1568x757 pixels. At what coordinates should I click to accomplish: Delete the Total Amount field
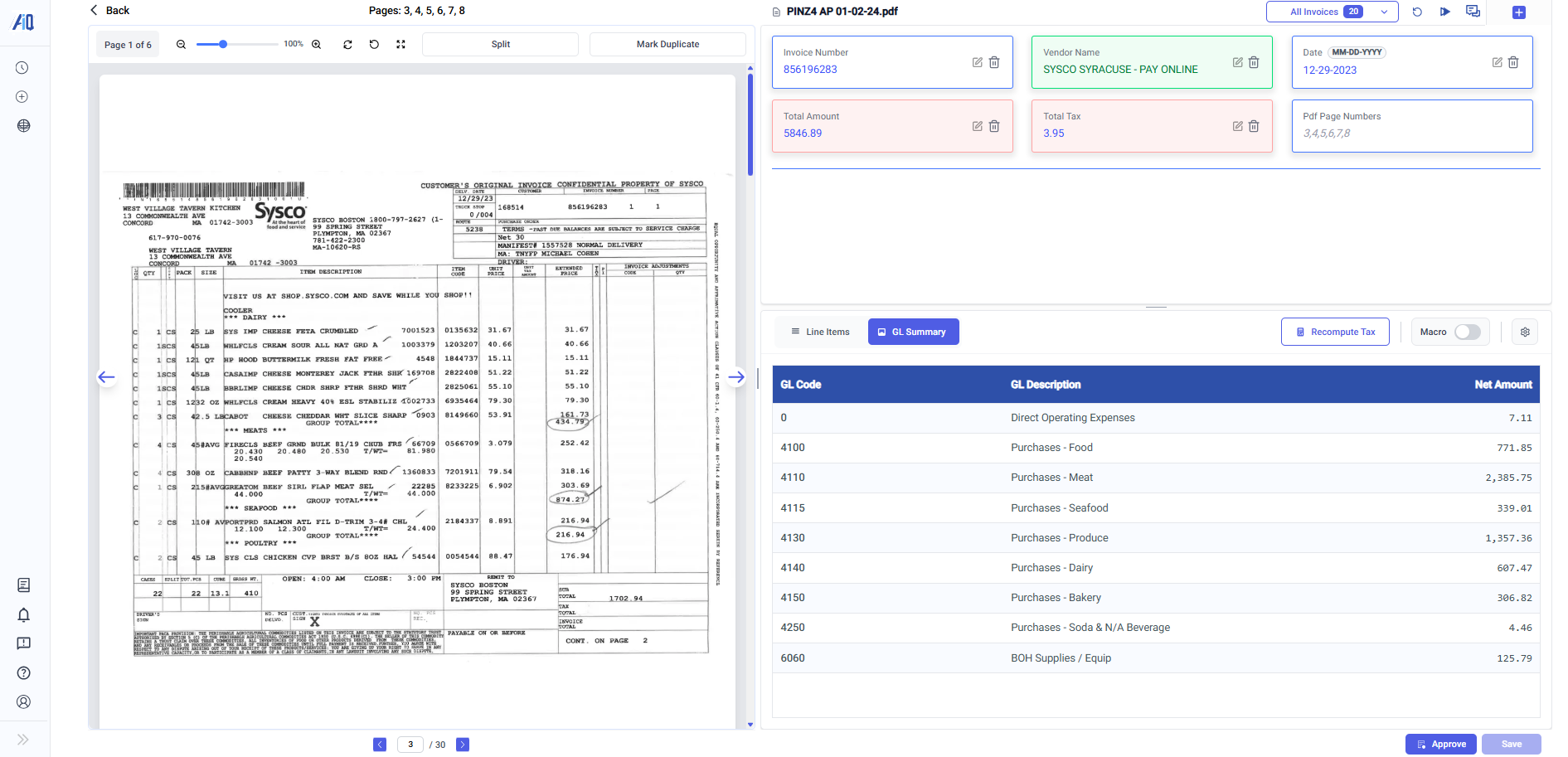pyautogui.click(x=994, y=126)
